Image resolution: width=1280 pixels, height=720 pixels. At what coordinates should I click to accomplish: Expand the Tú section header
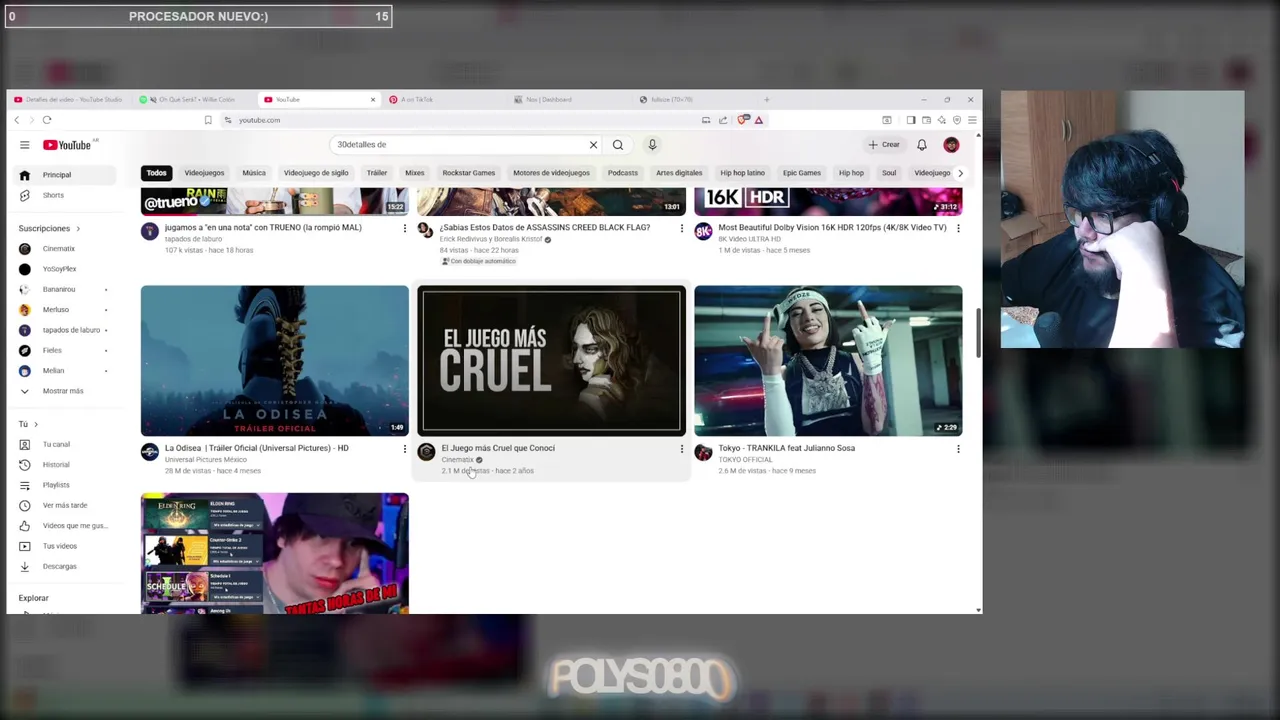pos(28,424)
